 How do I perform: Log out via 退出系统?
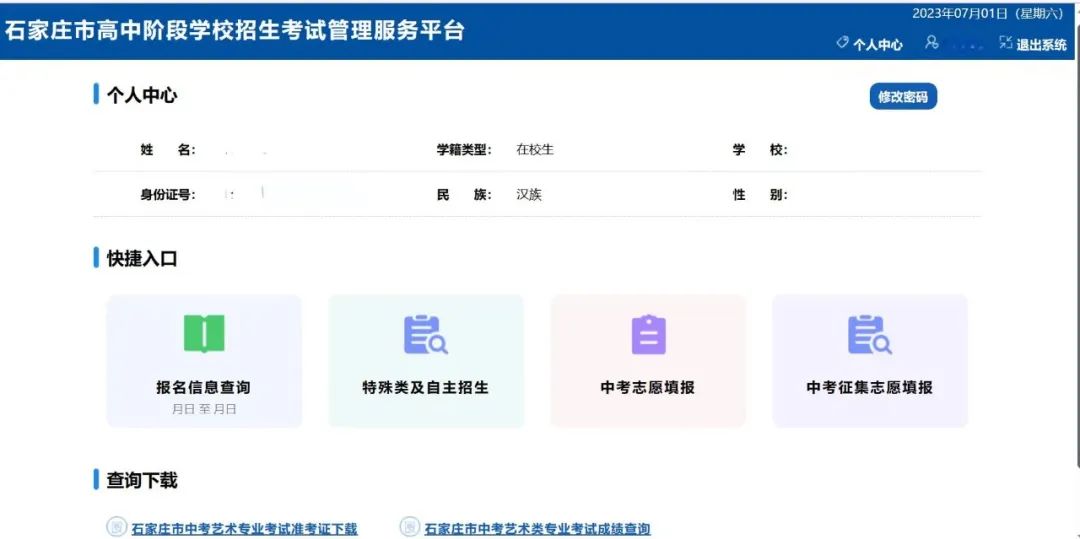(x=1041, y=45)
